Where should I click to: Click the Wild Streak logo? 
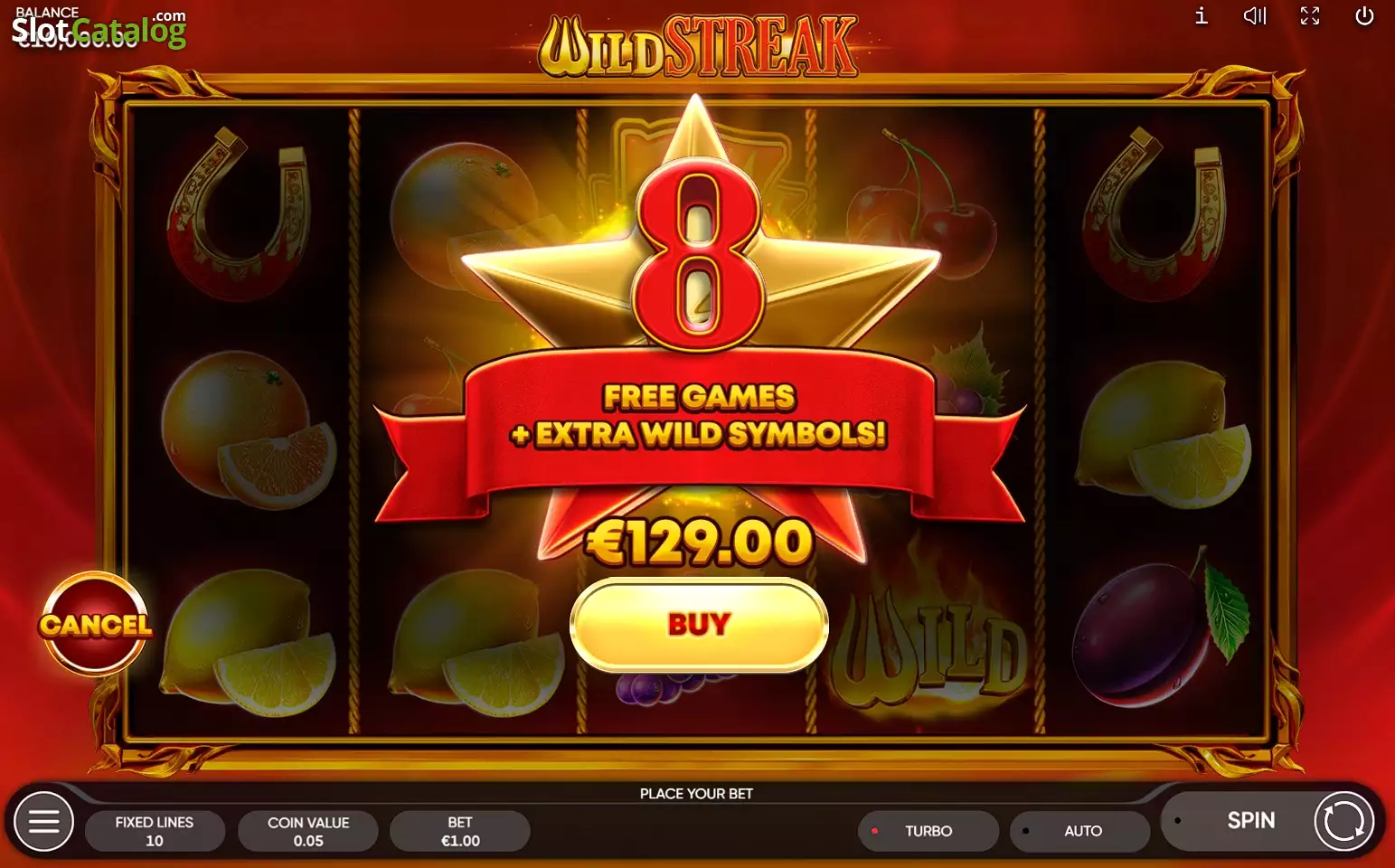click(x=698, y=46)
